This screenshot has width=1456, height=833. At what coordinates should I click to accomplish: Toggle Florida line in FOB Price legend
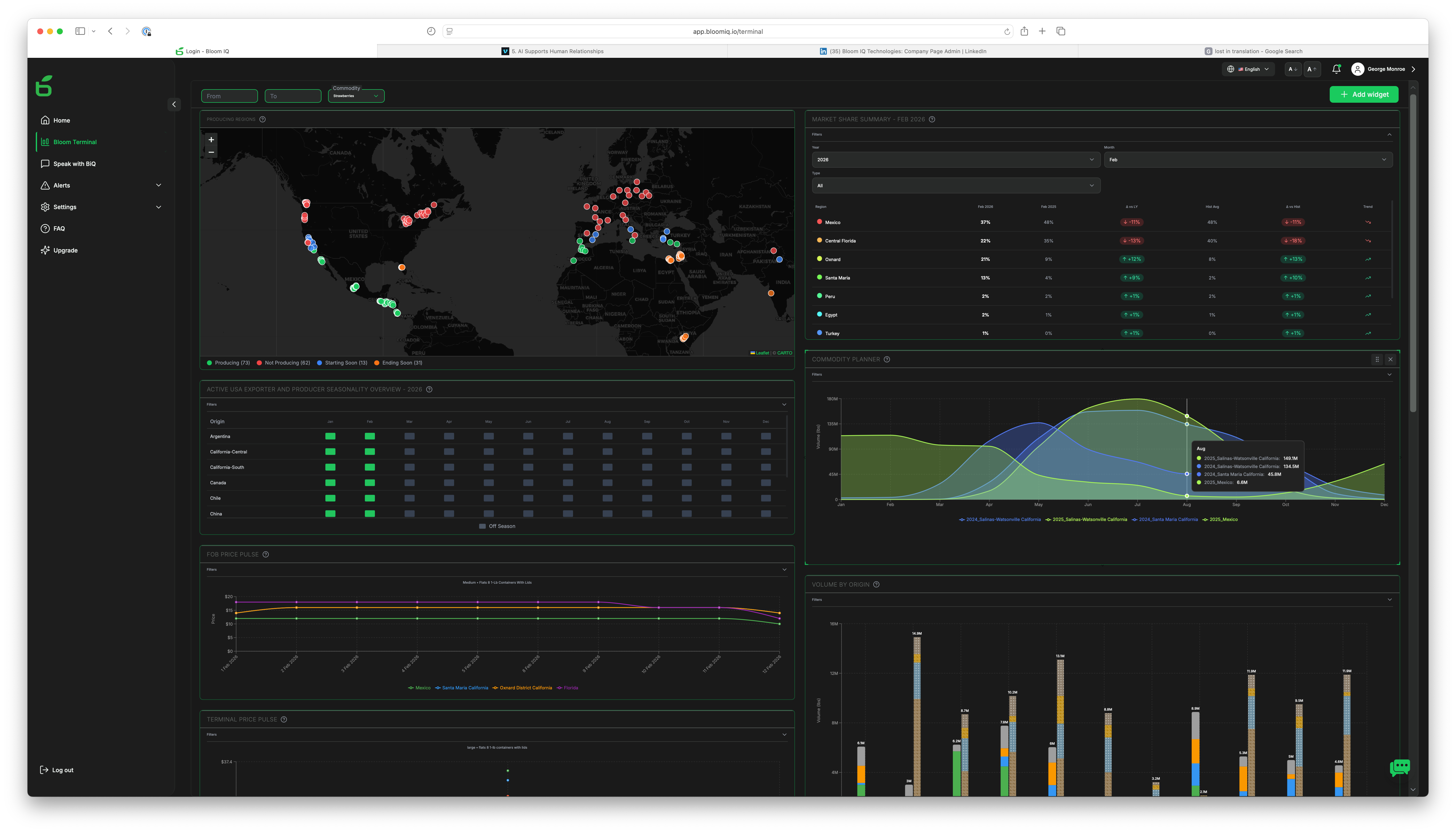tap(568, 688)
